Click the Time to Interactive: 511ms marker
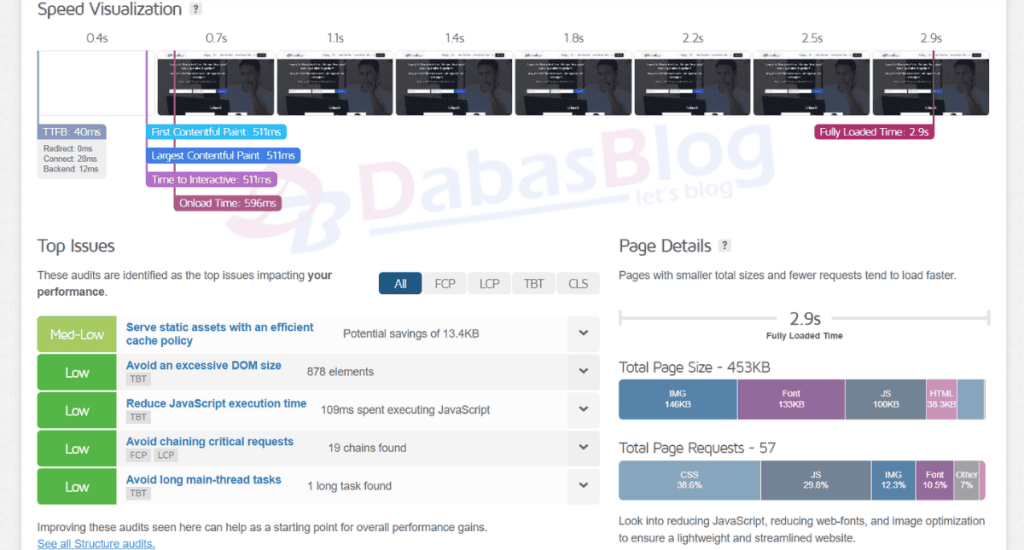Image resolution: width=1024 pixels, height=550 pixels. (x=212, y=179)
